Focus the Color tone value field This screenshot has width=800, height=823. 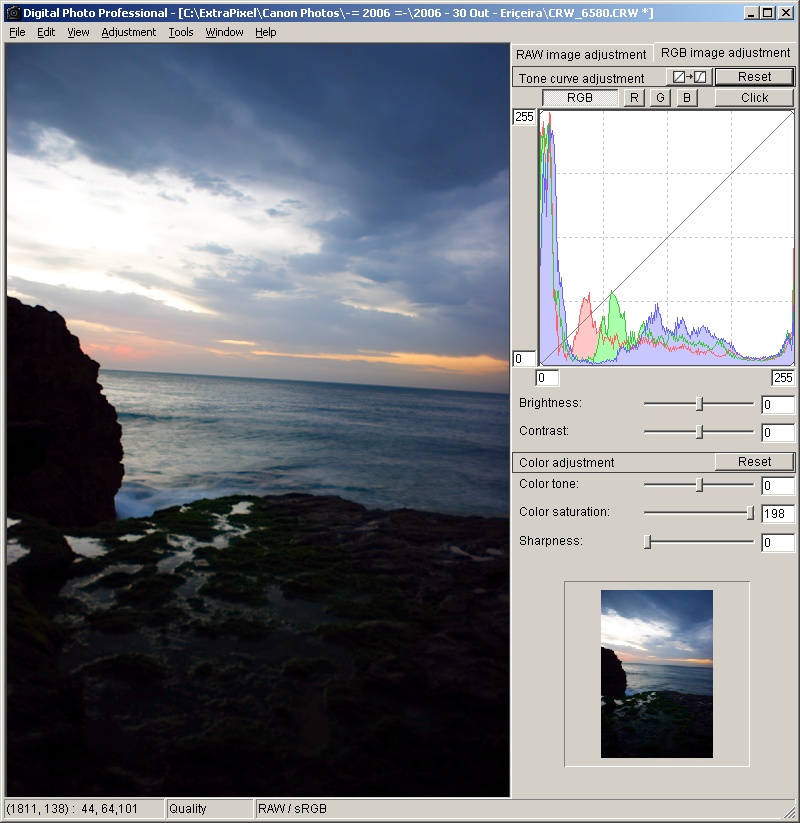point(778,486)
